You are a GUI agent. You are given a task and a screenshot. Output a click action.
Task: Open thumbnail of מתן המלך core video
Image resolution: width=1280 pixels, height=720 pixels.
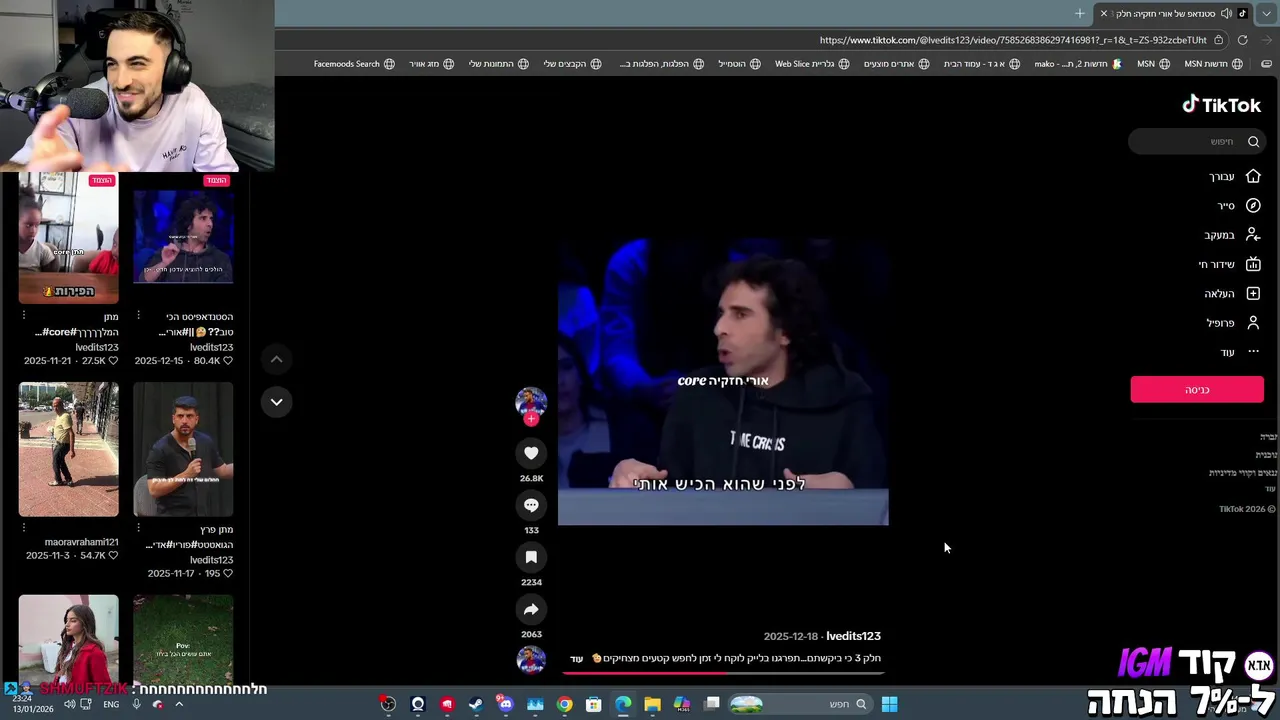tap(68, 238)
